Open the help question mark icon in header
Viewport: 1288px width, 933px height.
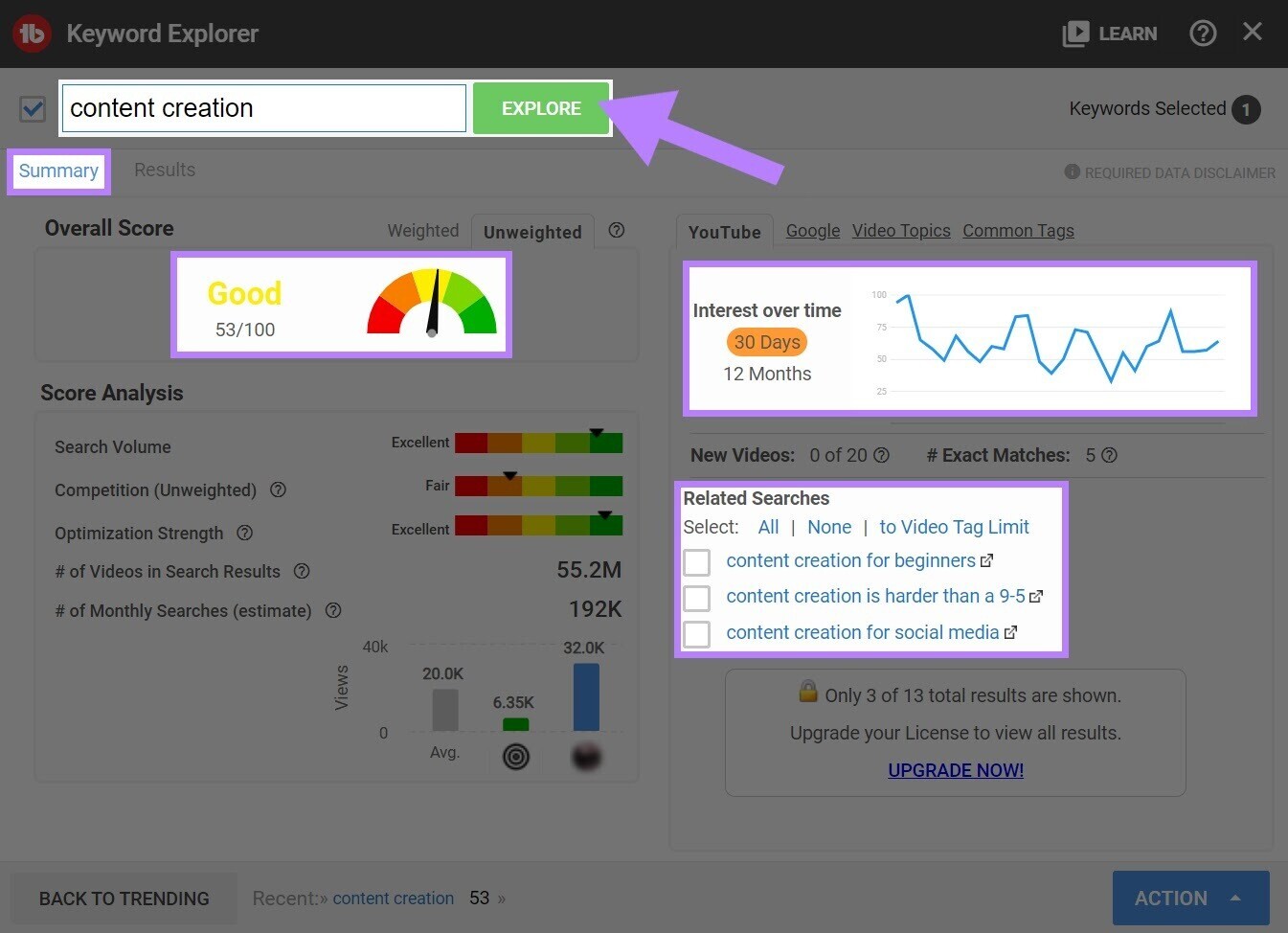click(1202, 34)
